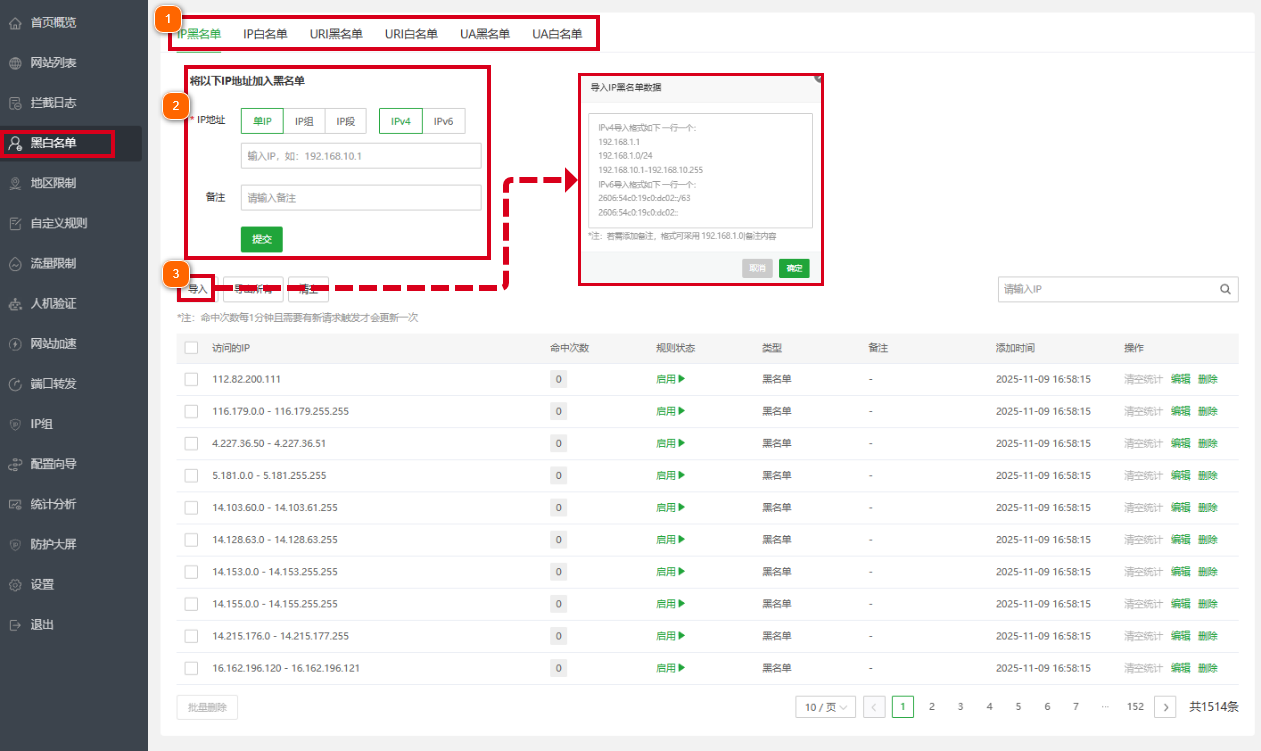1261x751 pixels.
Task: Switch to the IP白名单 tab
Action: (265, 34)
